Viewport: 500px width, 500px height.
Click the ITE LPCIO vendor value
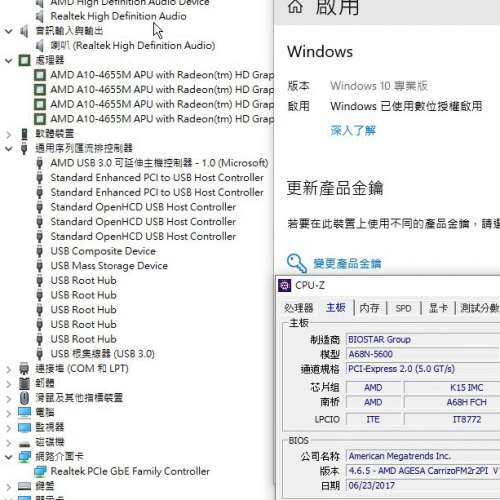coord(374,419)
